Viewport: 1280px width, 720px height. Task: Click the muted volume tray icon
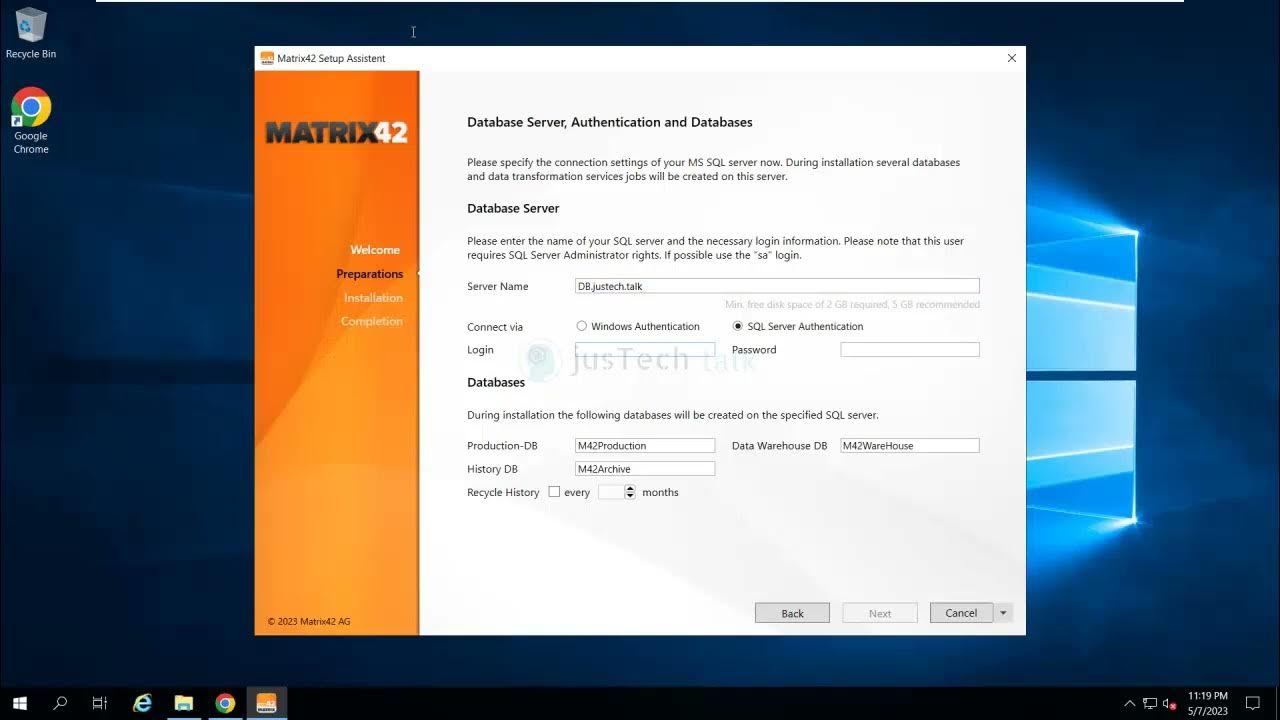click(x=1169, y=703)
